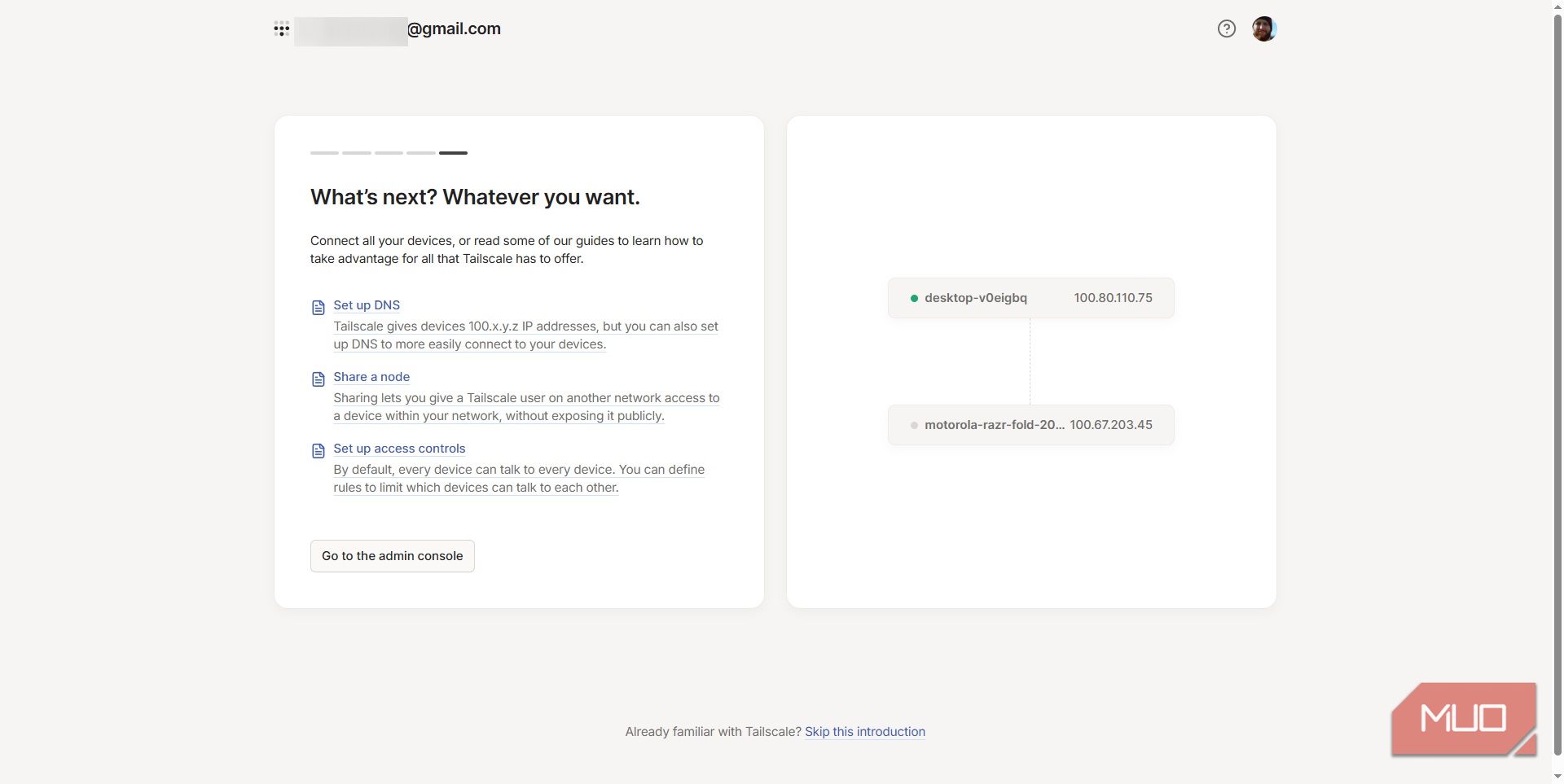Click the IP address 100.80.110.75
The width and height of the screenshot is (1564, 784).
pyautogui.click(x=1113, y=298)
